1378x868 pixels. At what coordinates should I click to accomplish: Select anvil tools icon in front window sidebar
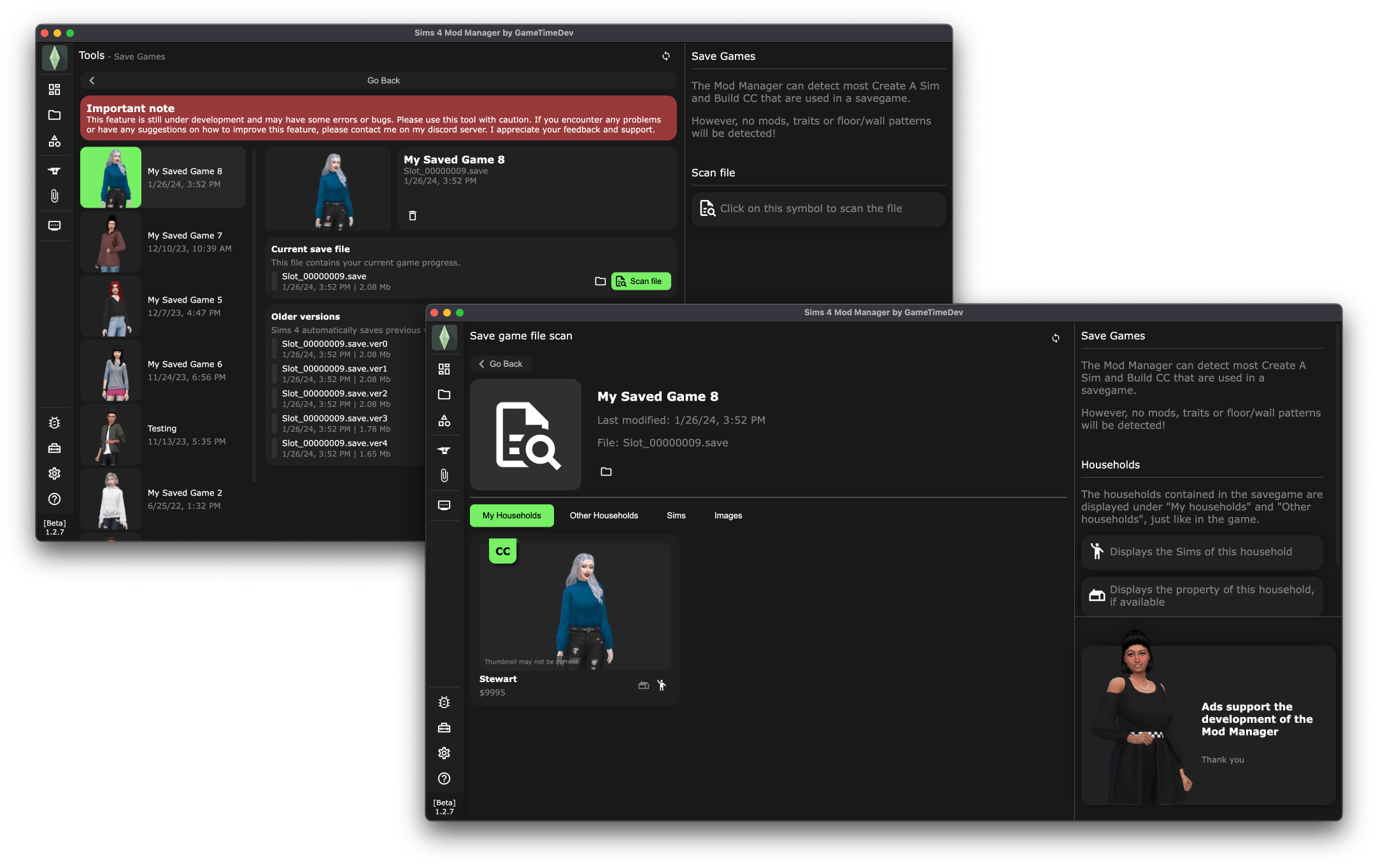click(444, 450)
